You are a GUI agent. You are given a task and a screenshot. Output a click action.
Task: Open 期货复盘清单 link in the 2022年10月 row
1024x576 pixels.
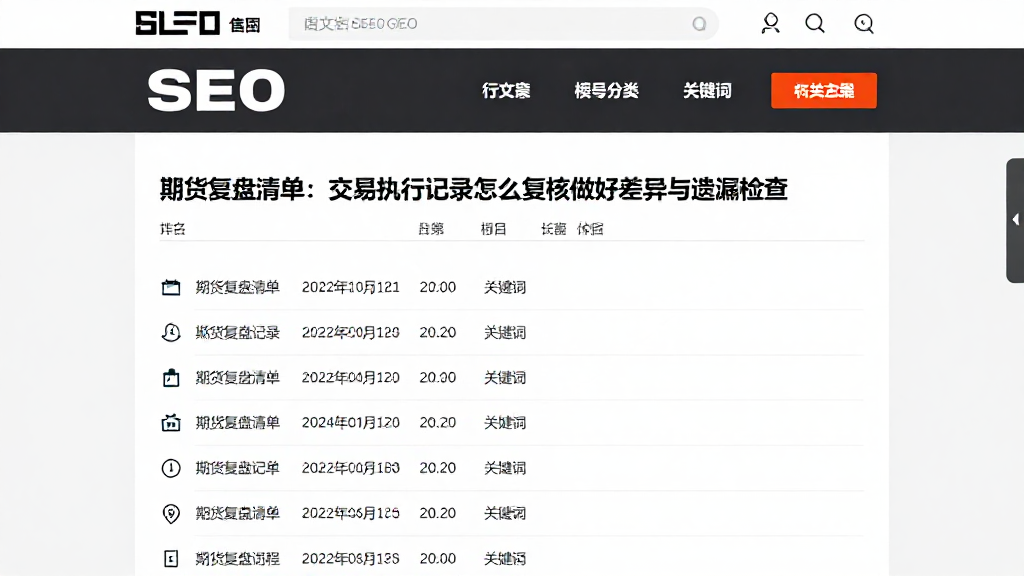pos(238,287)
